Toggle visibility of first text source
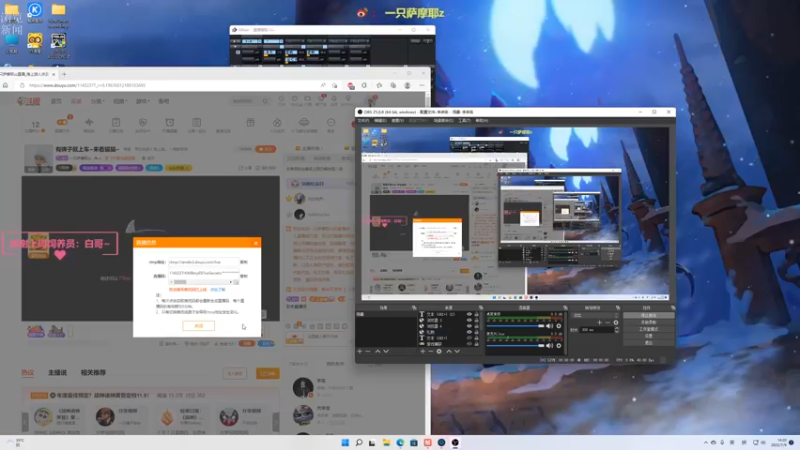 pos(469,314)
